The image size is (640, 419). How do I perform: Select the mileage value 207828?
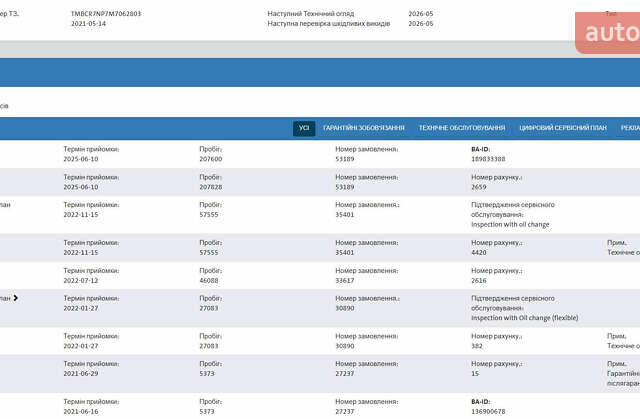tap(211, 187)
